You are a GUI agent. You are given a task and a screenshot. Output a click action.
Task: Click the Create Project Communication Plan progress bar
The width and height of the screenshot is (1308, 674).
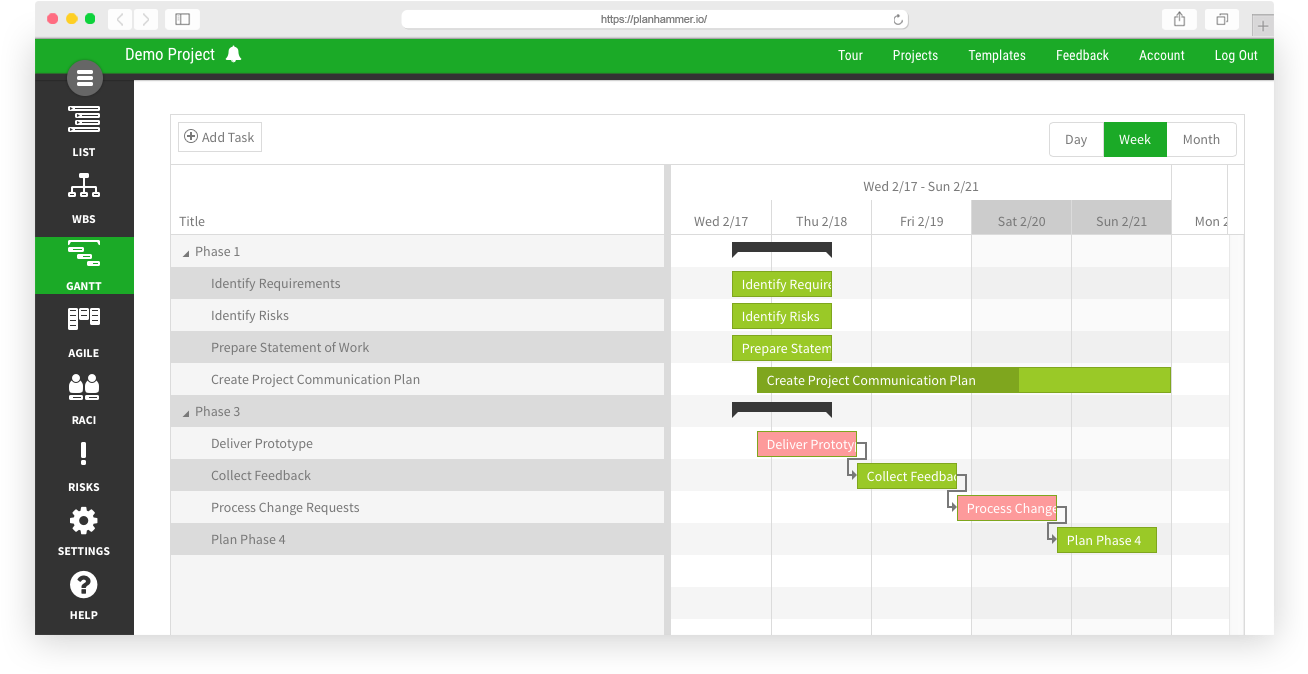click(964, 380)
